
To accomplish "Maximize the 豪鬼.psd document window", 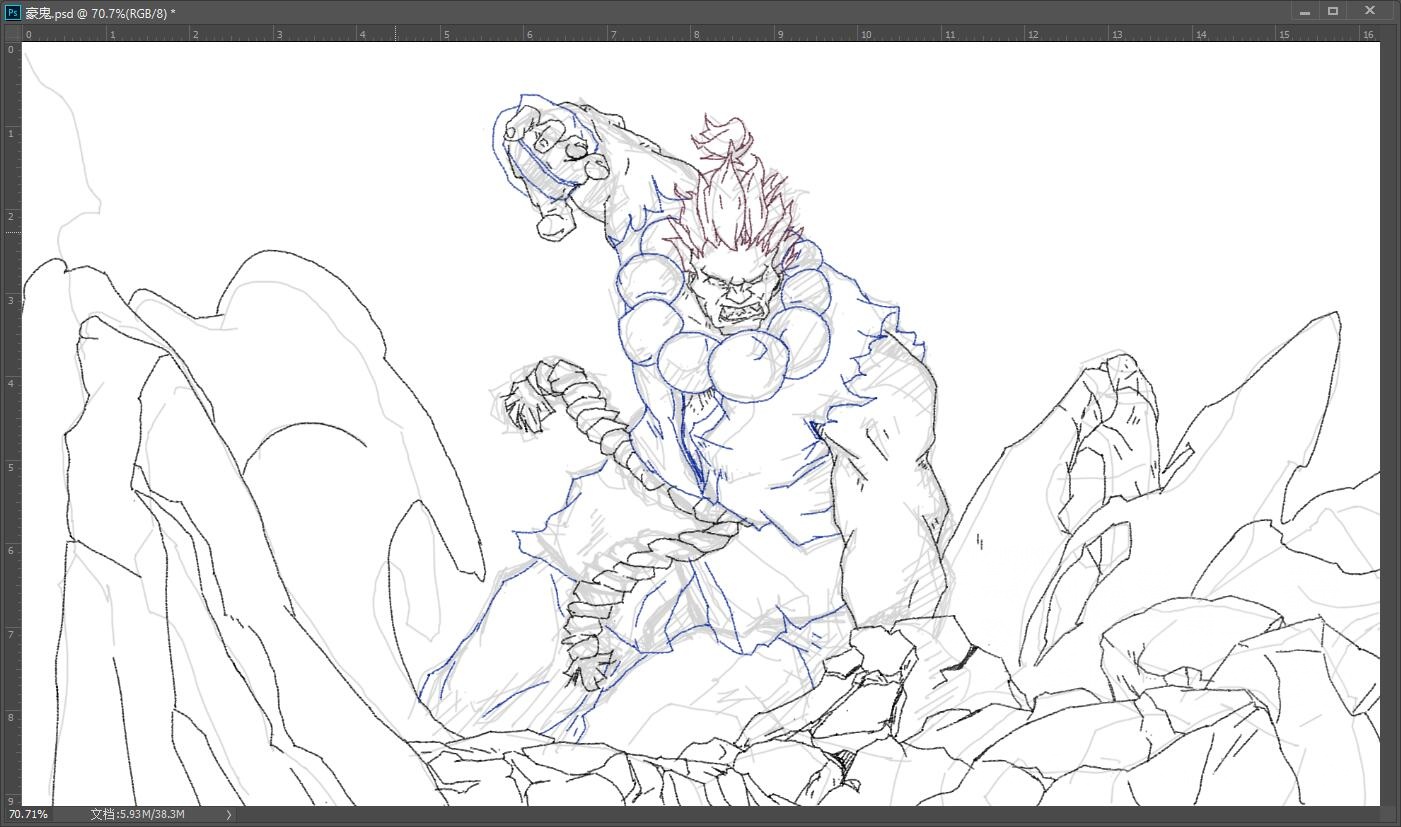I will (x=1333, y=12).
